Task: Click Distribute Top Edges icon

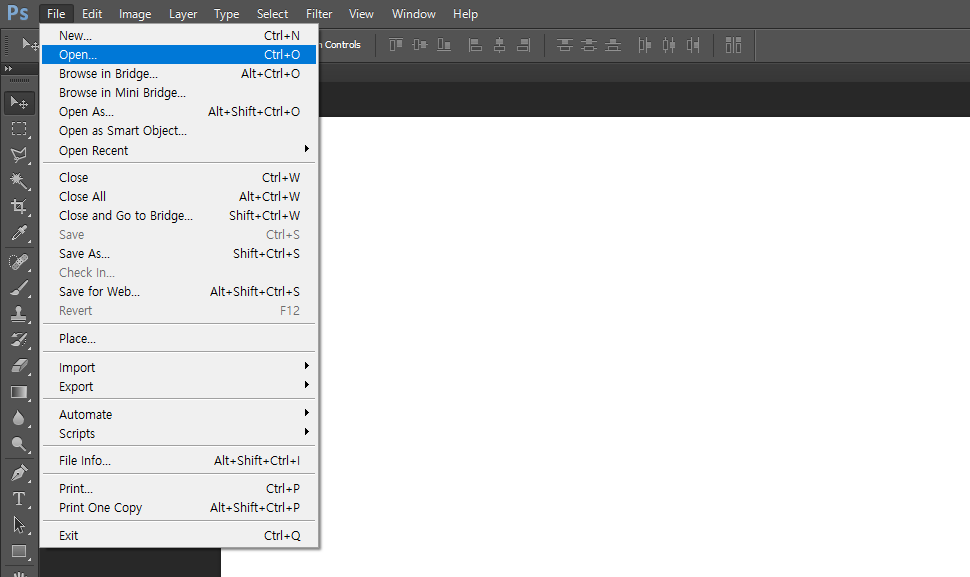Action: click(x=564, y=45)
